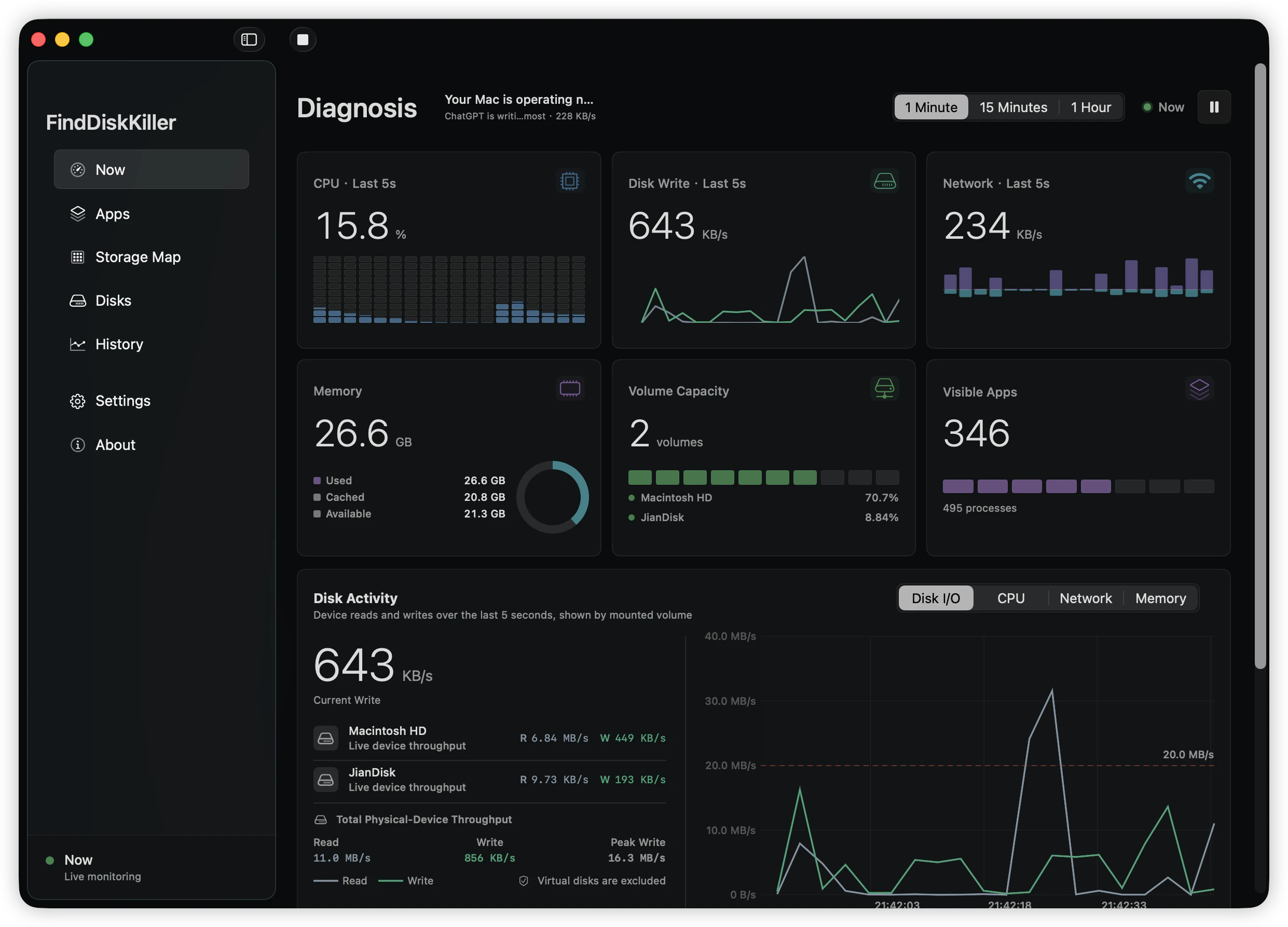
Task: Open the About page in sidebar
Action: [x=152, y=445]
